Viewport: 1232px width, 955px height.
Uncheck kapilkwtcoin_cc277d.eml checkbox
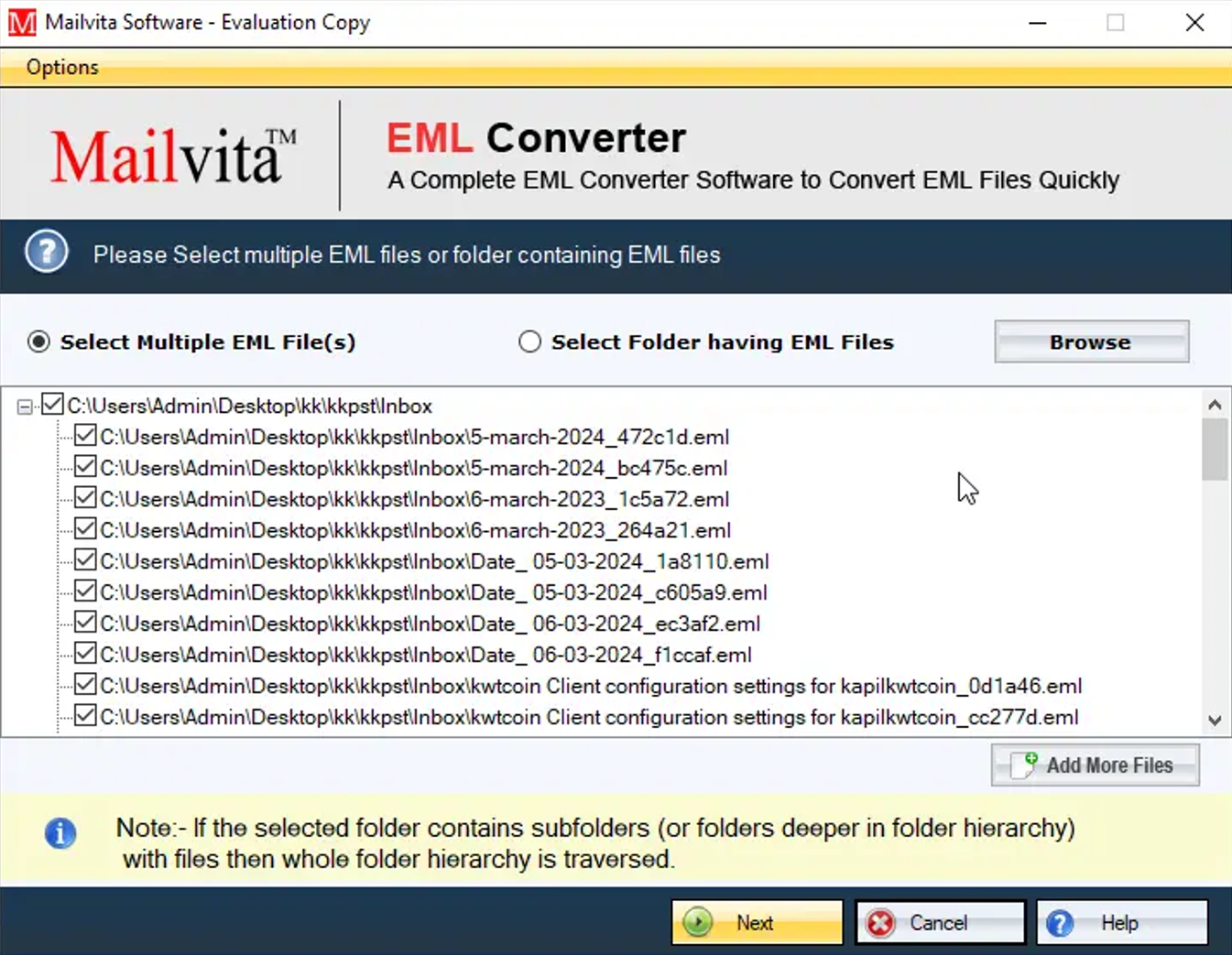pos(85,715)
